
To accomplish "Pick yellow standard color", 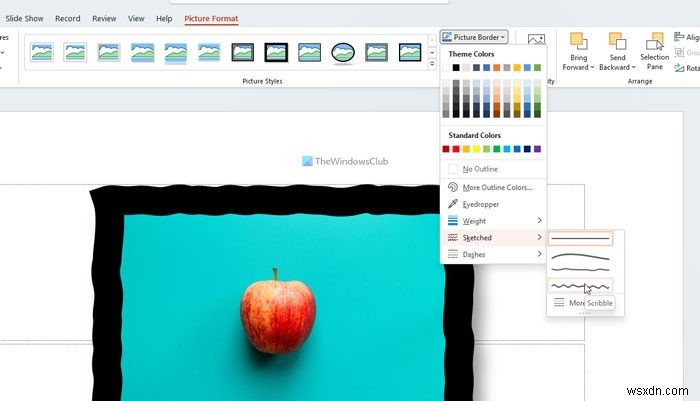I will [x=476, y=149].
